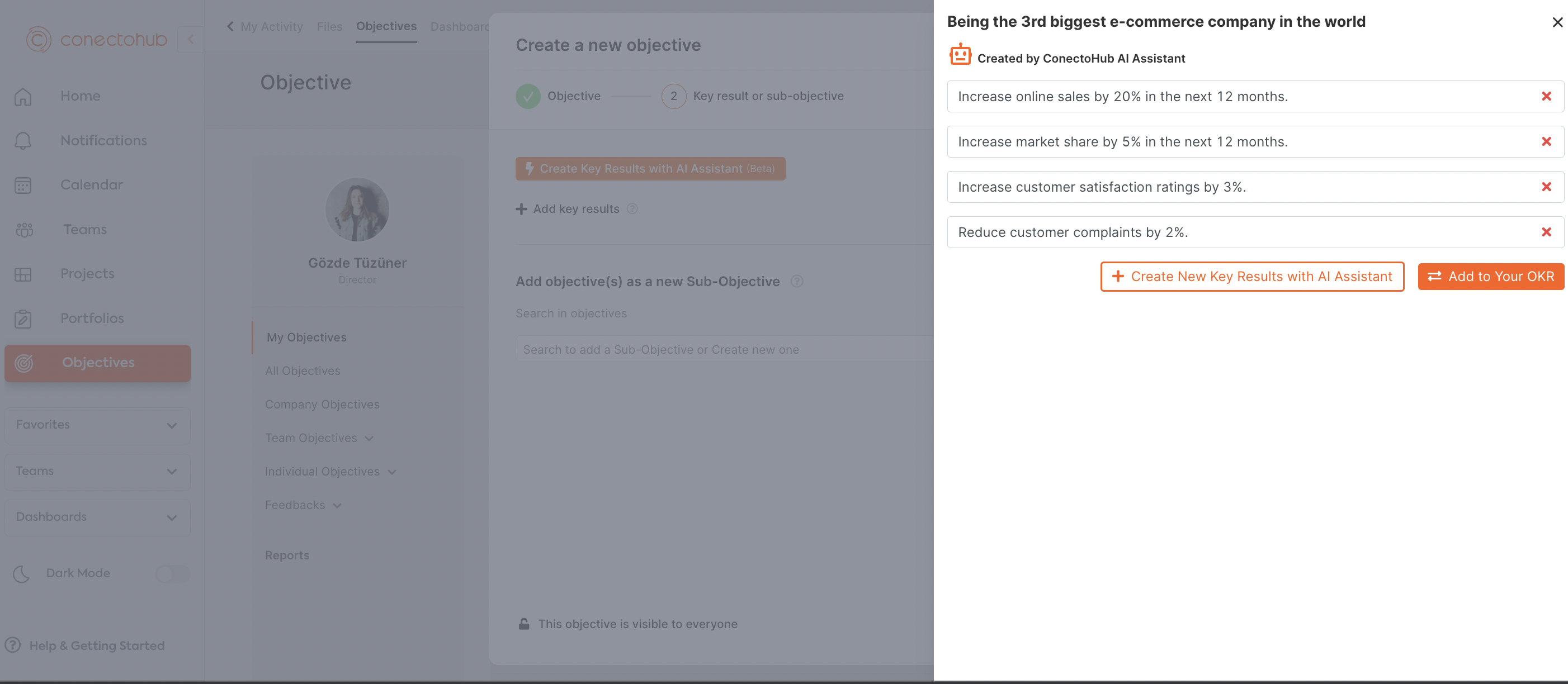
Task: Click plus icon beside Add key results
Action: point(521,209)
